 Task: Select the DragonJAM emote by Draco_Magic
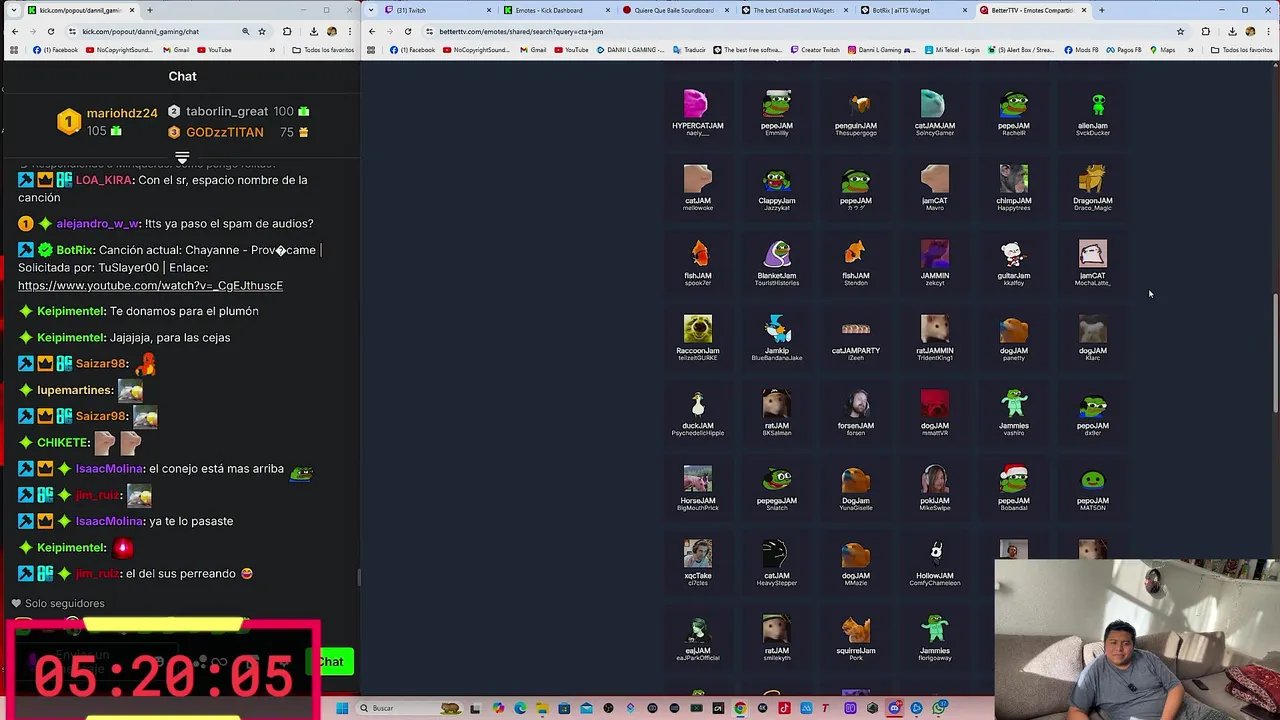tap(1093, 187)
